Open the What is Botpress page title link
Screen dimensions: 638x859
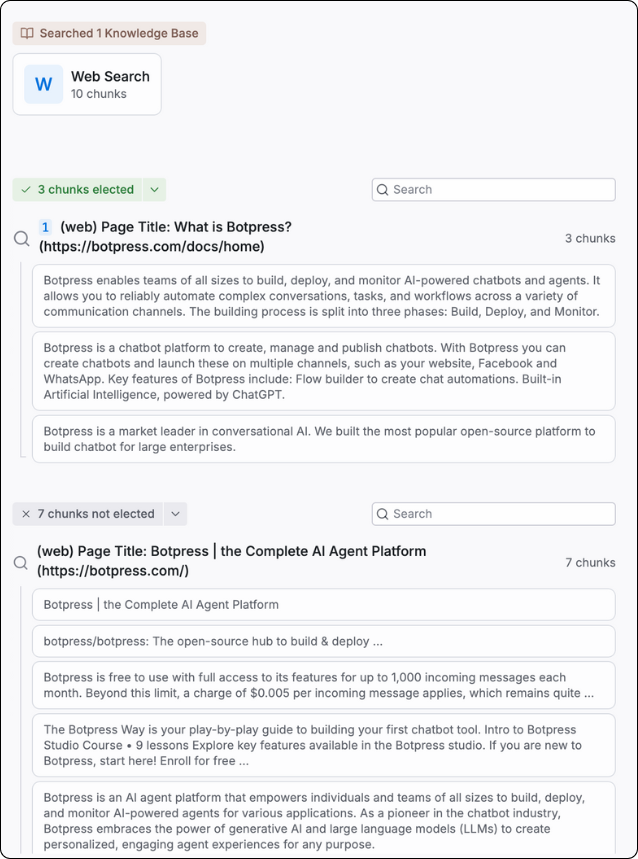tap(165, 237)
